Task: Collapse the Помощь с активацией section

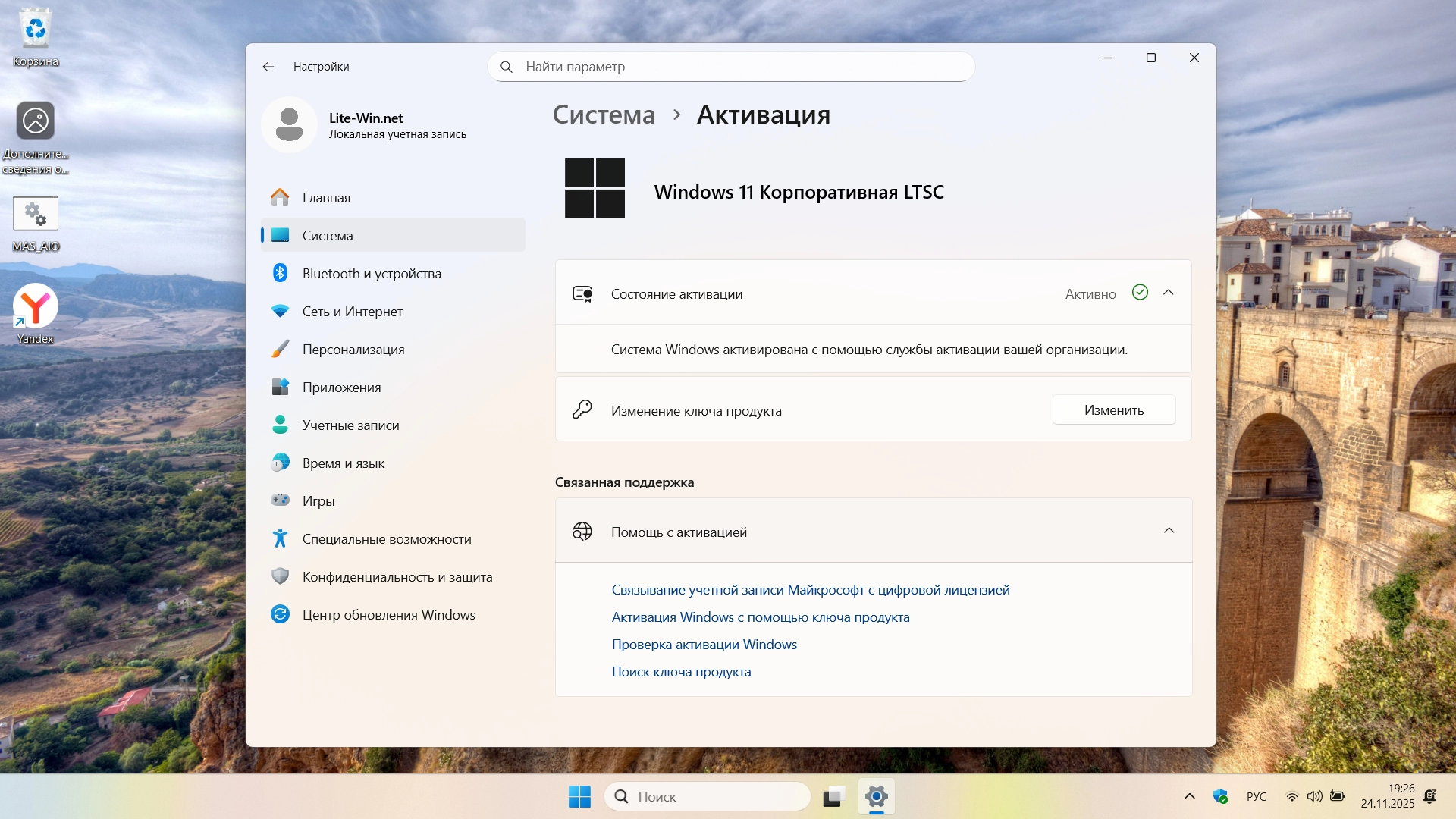Action: (x=1168, y=531)
